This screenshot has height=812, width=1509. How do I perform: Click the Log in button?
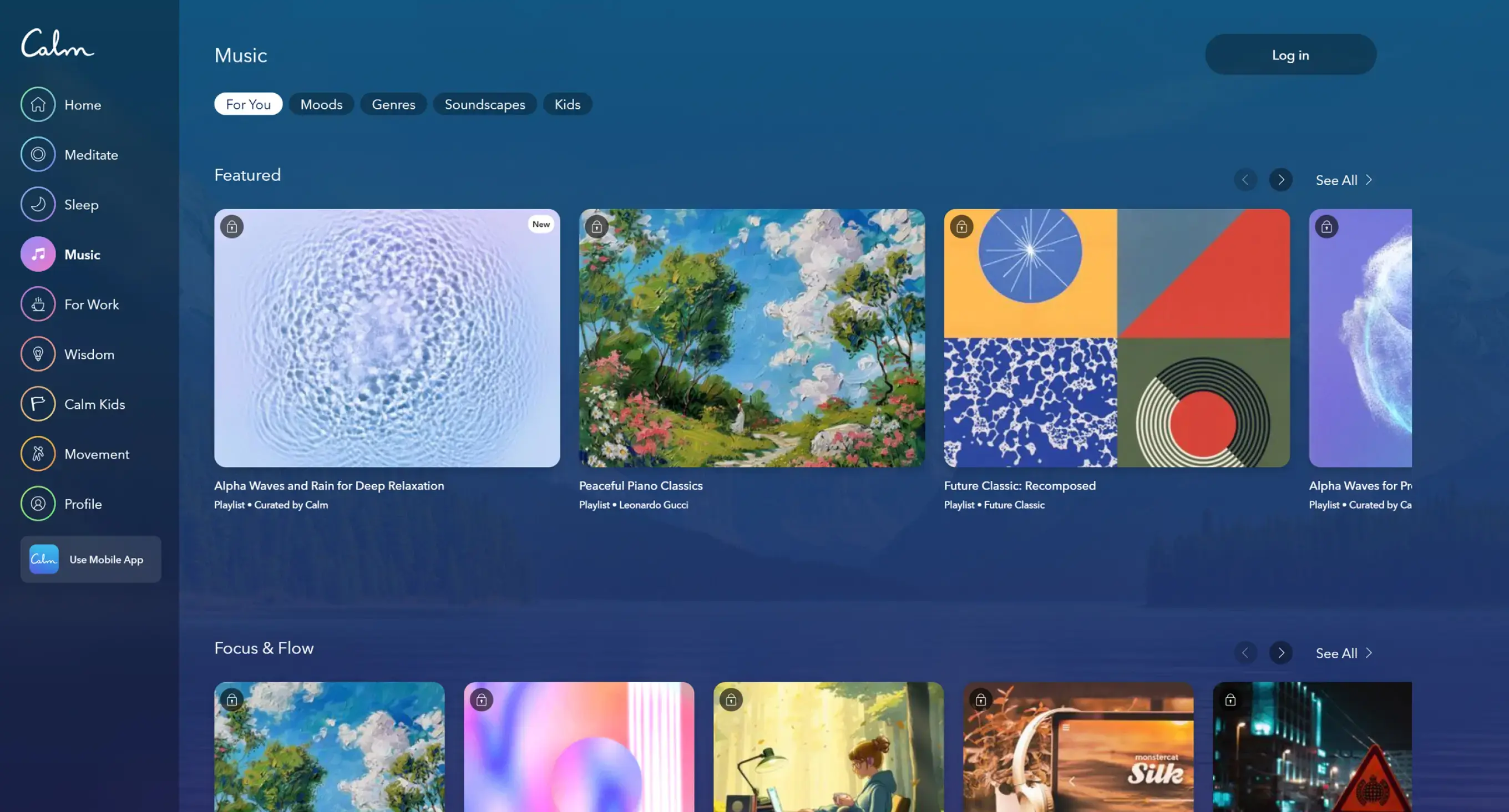[x=1290, y=54]
